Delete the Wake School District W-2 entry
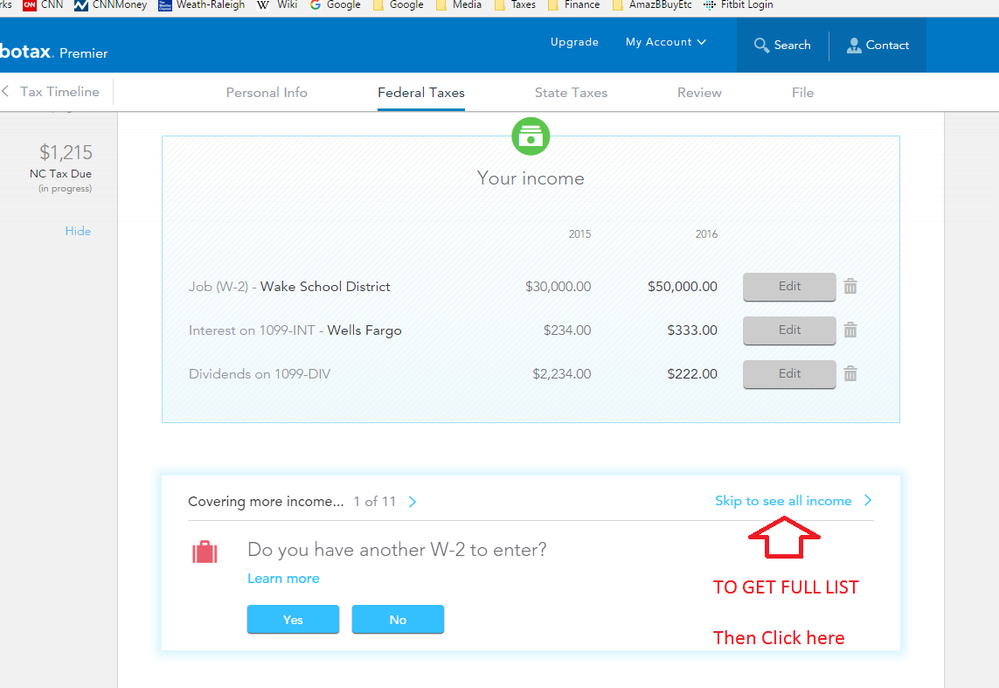The width and height of the screenshot is (999, 688). (850, 286)
